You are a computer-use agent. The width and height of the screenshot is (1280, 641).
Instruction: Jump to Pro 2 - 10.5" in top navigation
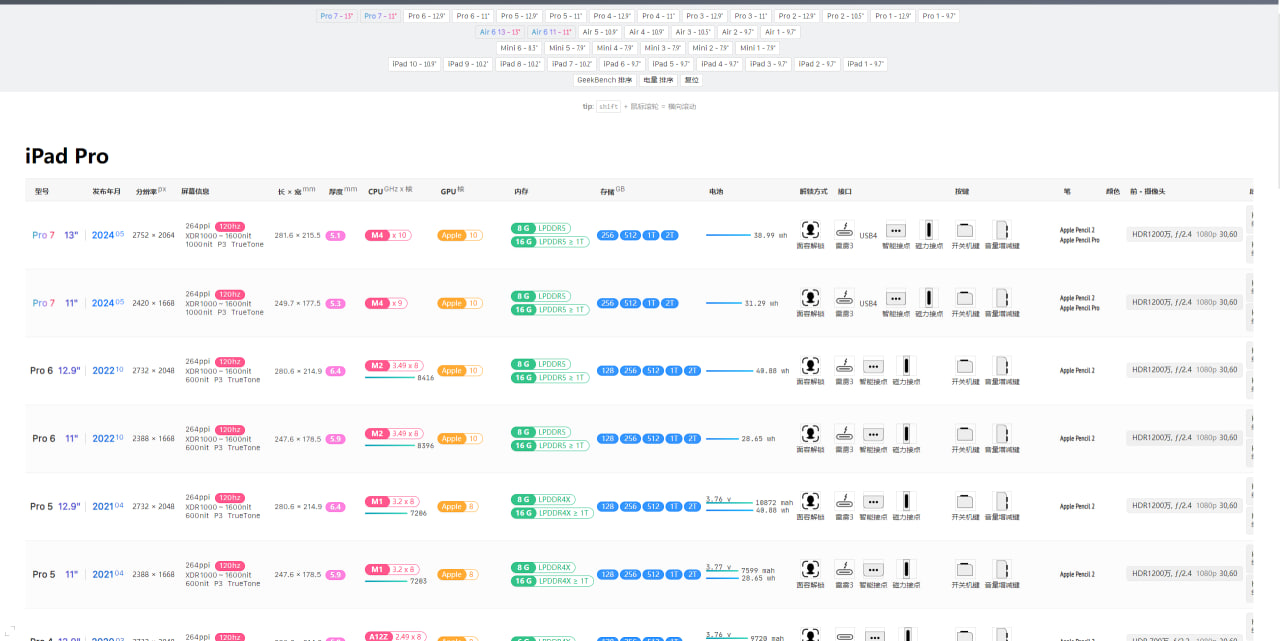tap(845, 16)
